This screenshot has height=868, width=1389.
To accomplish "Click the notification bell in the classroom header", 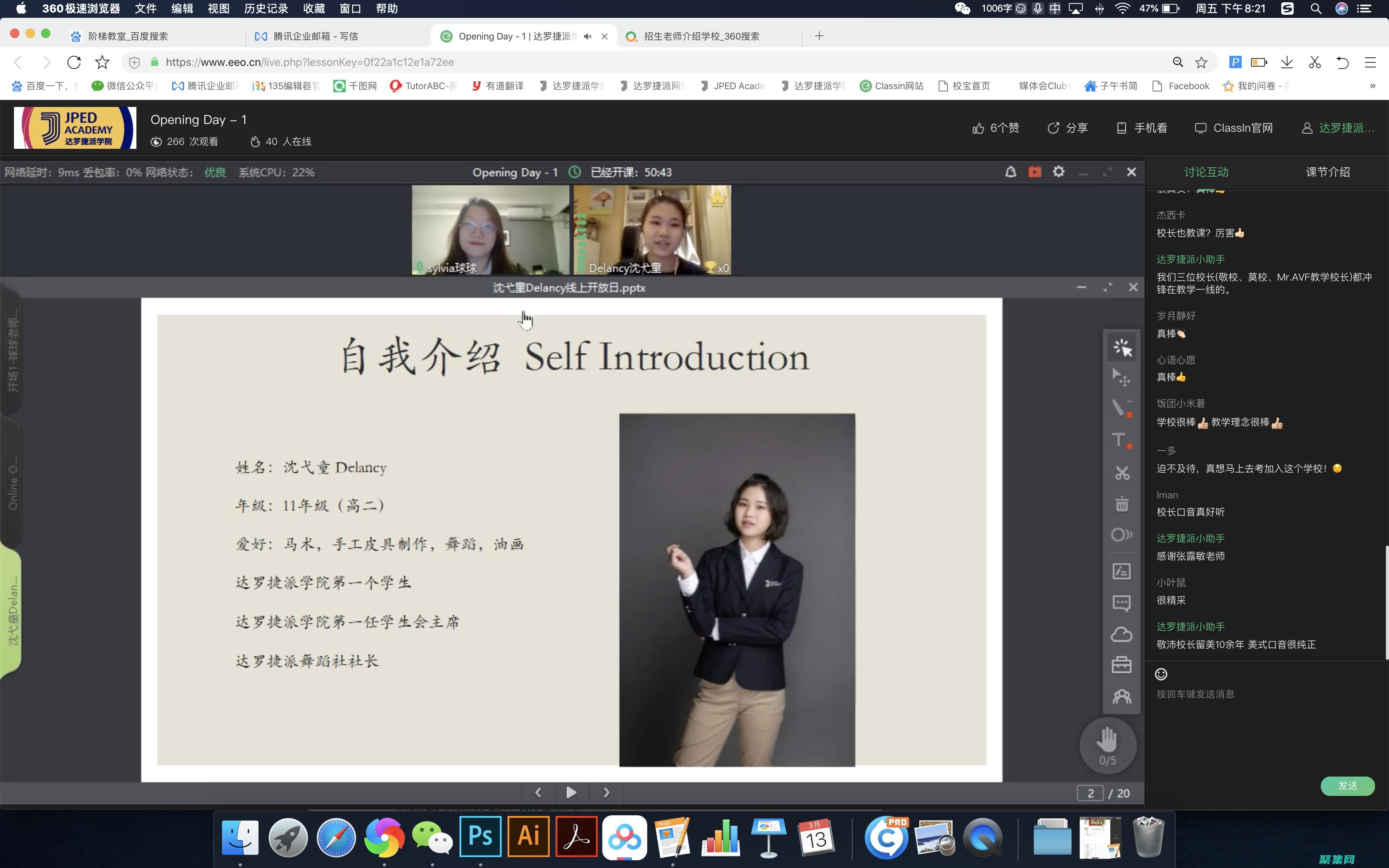I will pos(1012,172).
